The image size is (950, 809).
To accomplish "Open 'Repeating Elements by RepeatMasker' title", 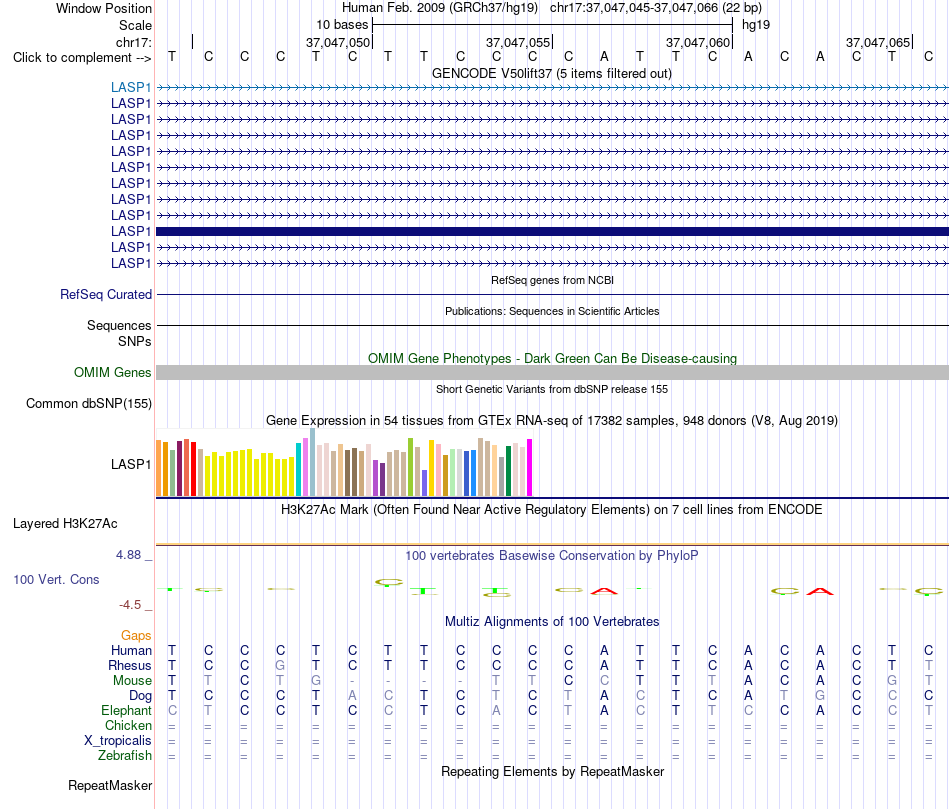I will coord(552,772).
